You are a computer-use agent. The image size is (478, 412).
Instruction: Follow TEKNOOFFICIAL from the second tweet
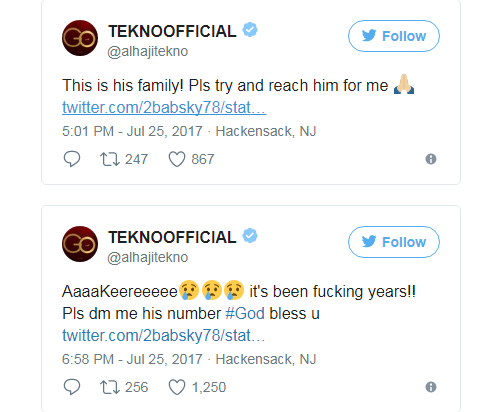(394, 242)
